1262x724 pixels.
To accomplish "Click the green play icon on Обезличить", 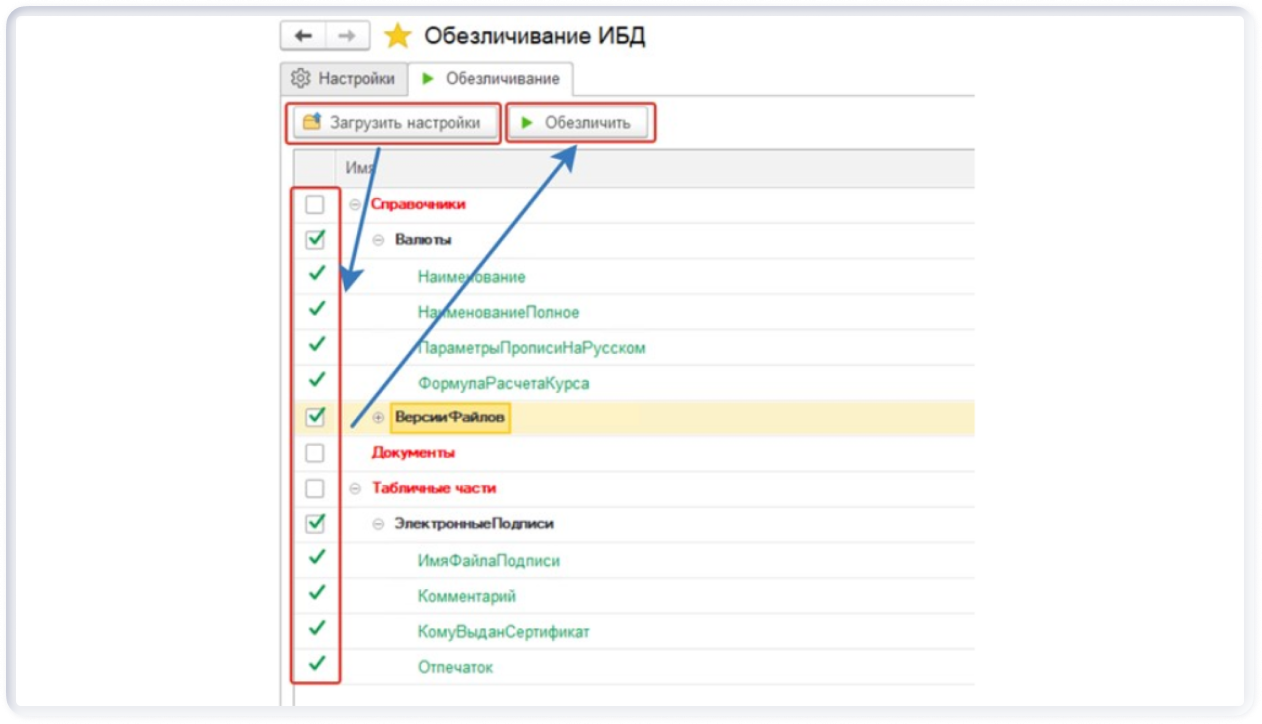I will tap(527, 123).
